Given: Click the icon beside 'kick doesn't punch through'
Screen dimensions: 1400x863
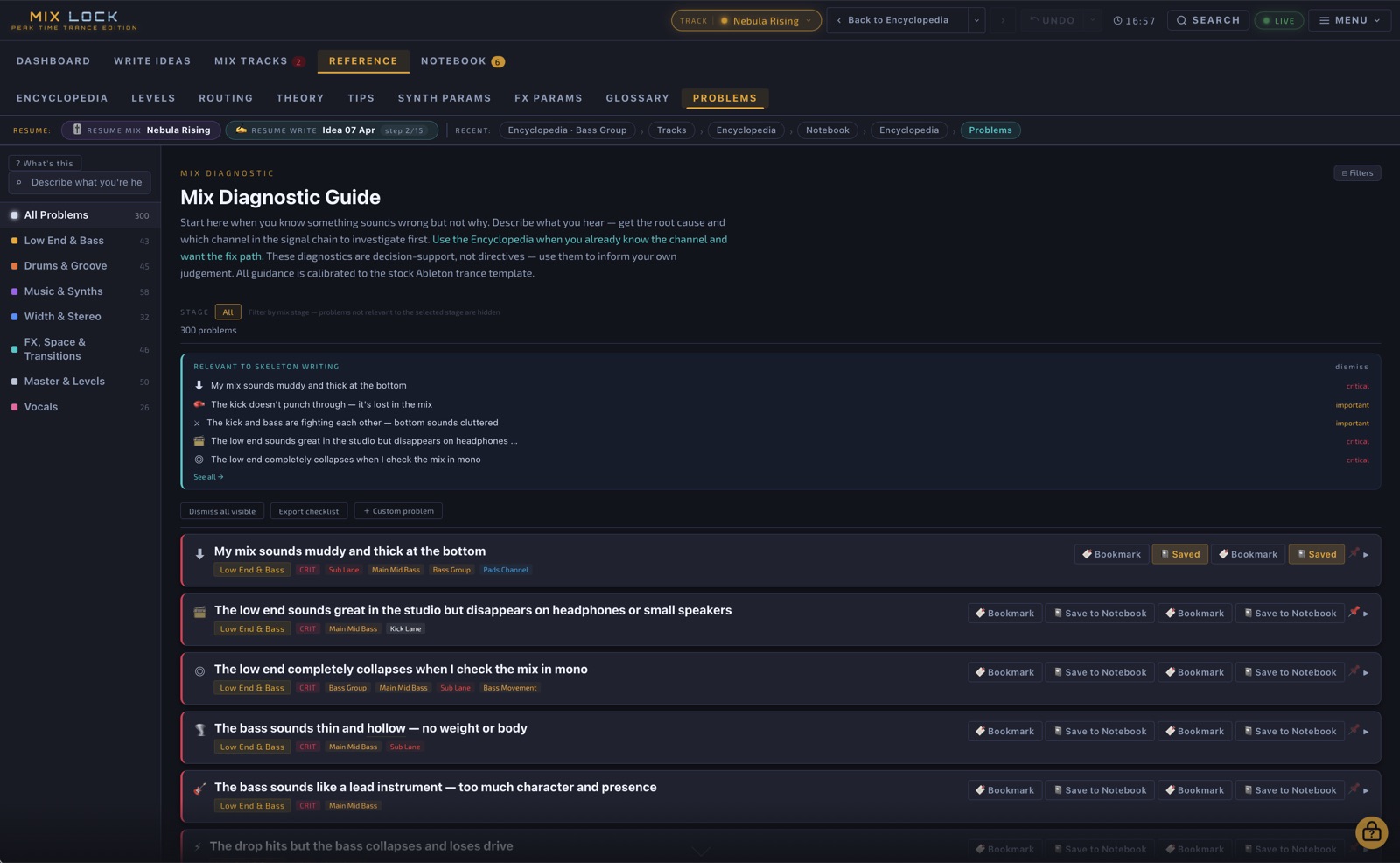Looking at the screenshot, I should (x=199, y=404).
